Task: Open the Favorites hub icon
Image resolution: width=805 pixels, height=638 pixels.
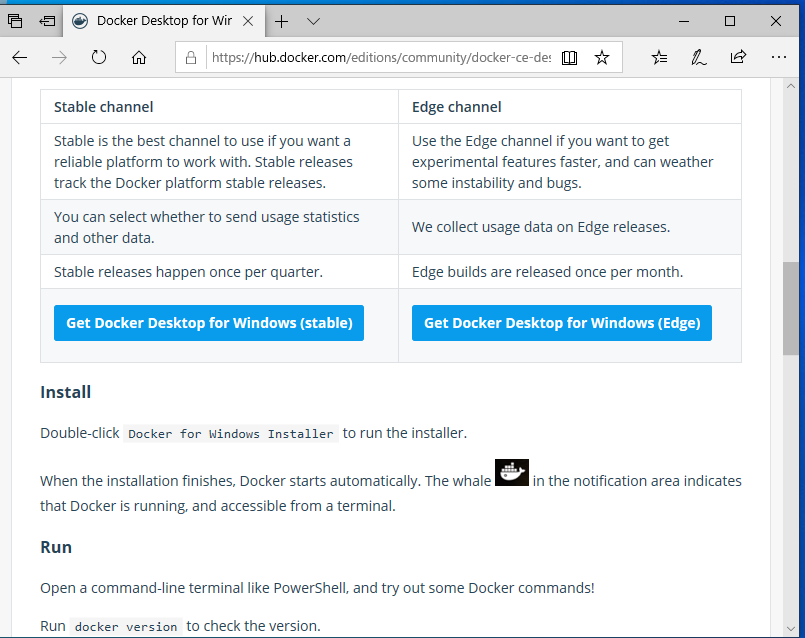Action: [x=659, y=57]
